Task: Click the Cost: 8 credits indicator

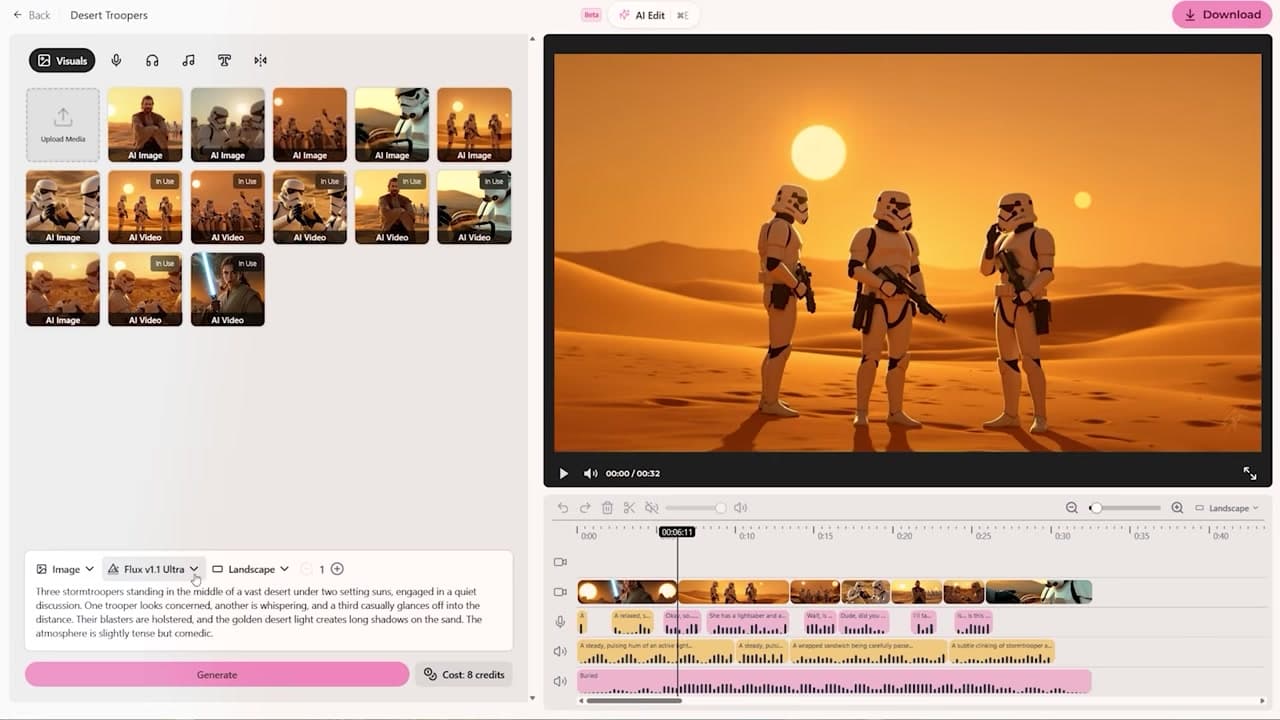Action: click(464, 674)
